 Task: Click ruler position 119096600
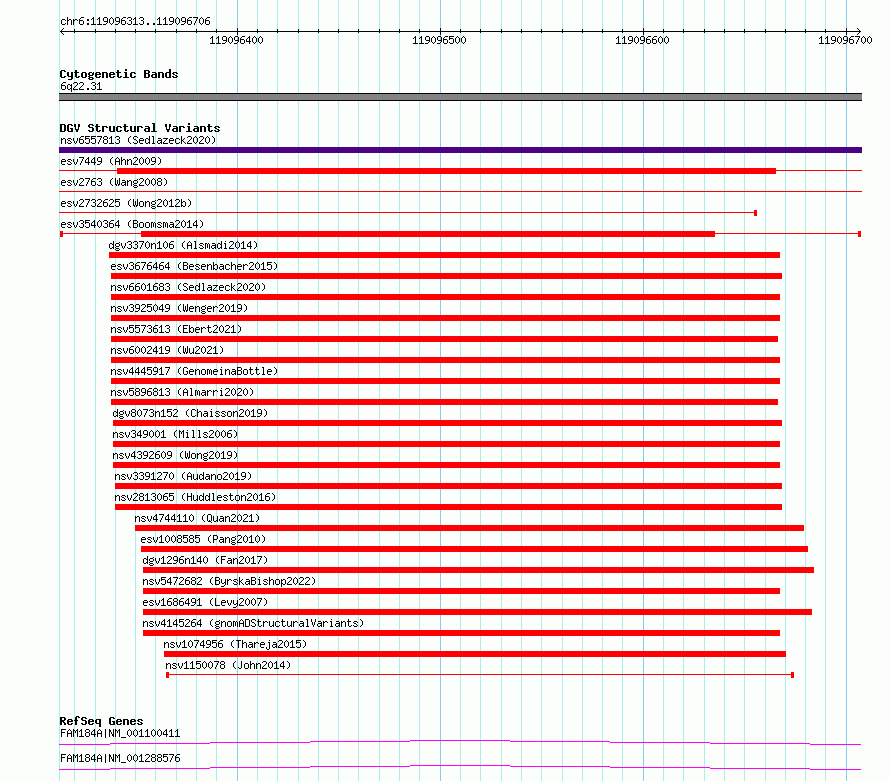coord(642,40)
